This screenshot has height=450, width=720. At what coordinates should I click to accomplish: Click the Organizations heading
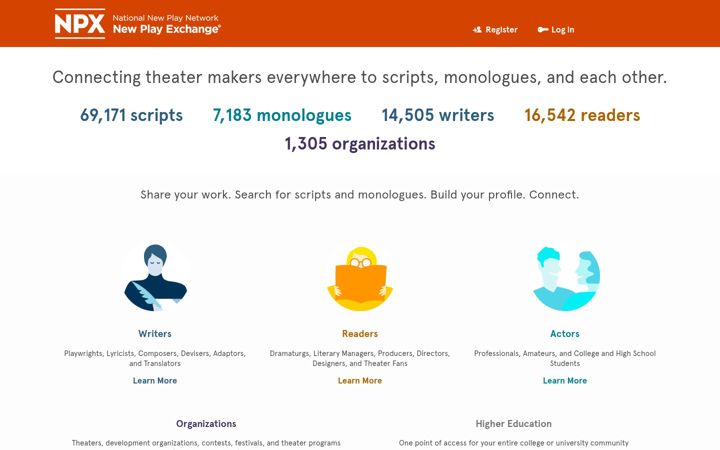(x=206, y=424)
